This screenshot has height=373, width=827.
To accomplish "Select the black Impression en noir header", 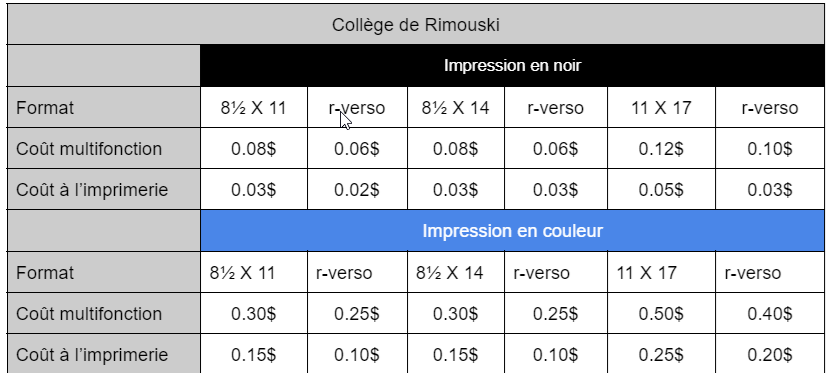I will point(512,65).
